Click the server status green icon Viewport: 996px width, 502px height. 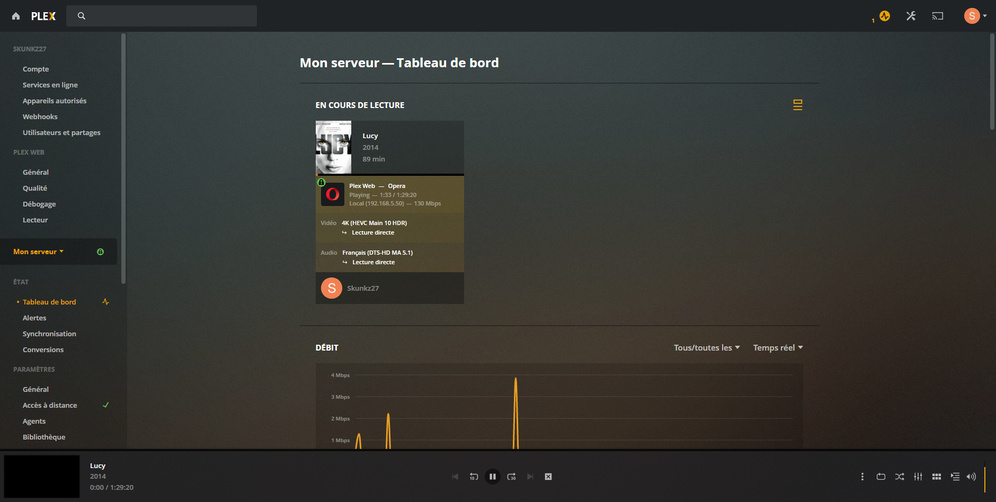(100, 252)
